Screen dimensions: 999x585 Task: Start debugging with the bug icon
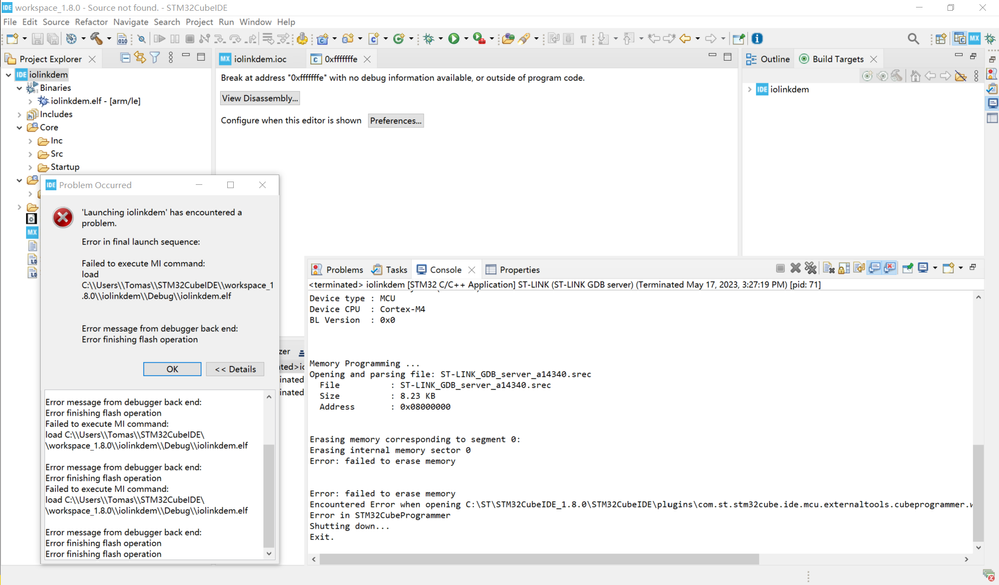[429, 39]
